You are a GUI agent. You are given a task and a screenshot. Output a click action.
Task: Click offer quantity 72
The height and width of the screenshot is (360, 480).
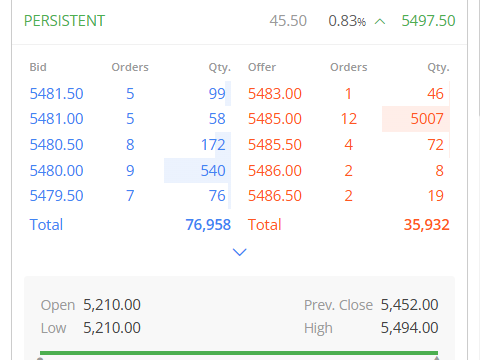(435, 145)
